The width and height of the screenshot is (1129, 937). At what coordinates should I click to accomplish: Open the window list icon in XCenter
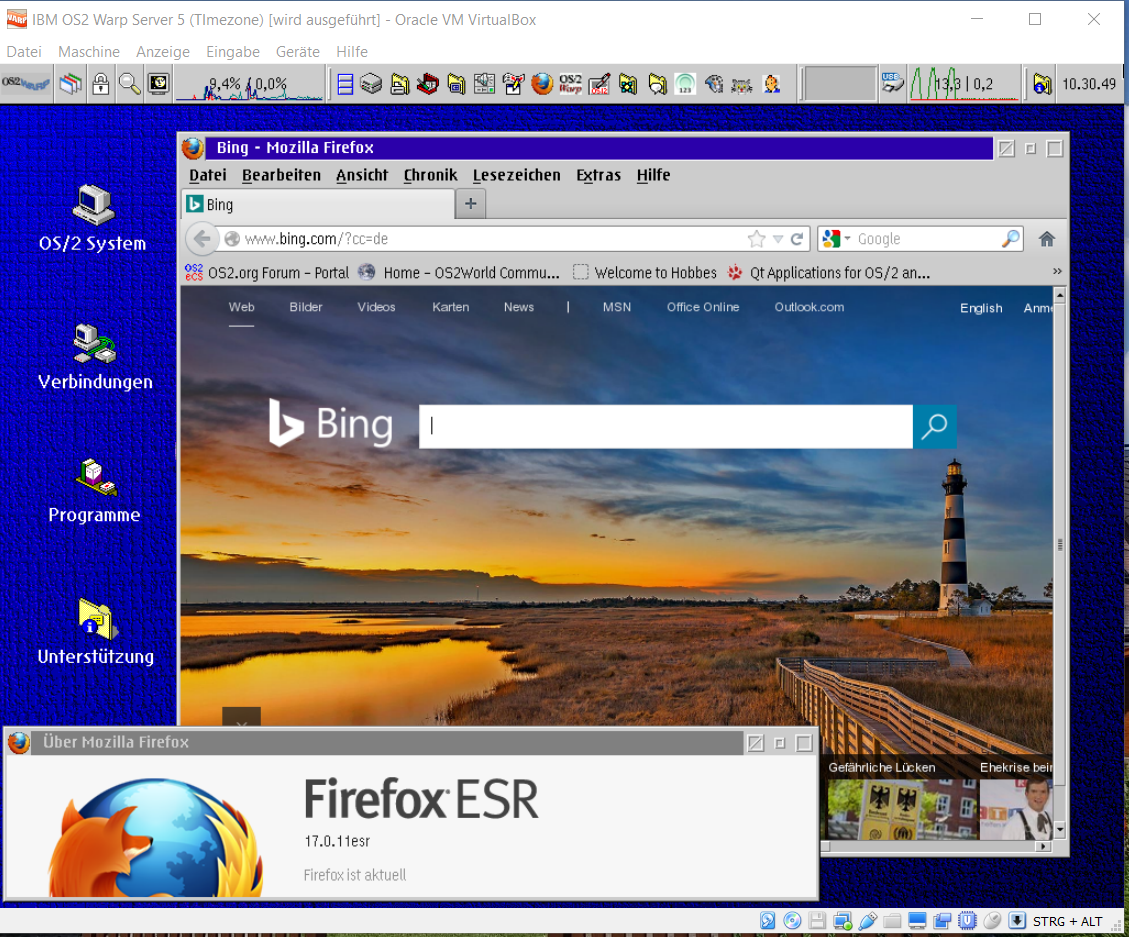[70, 84]
